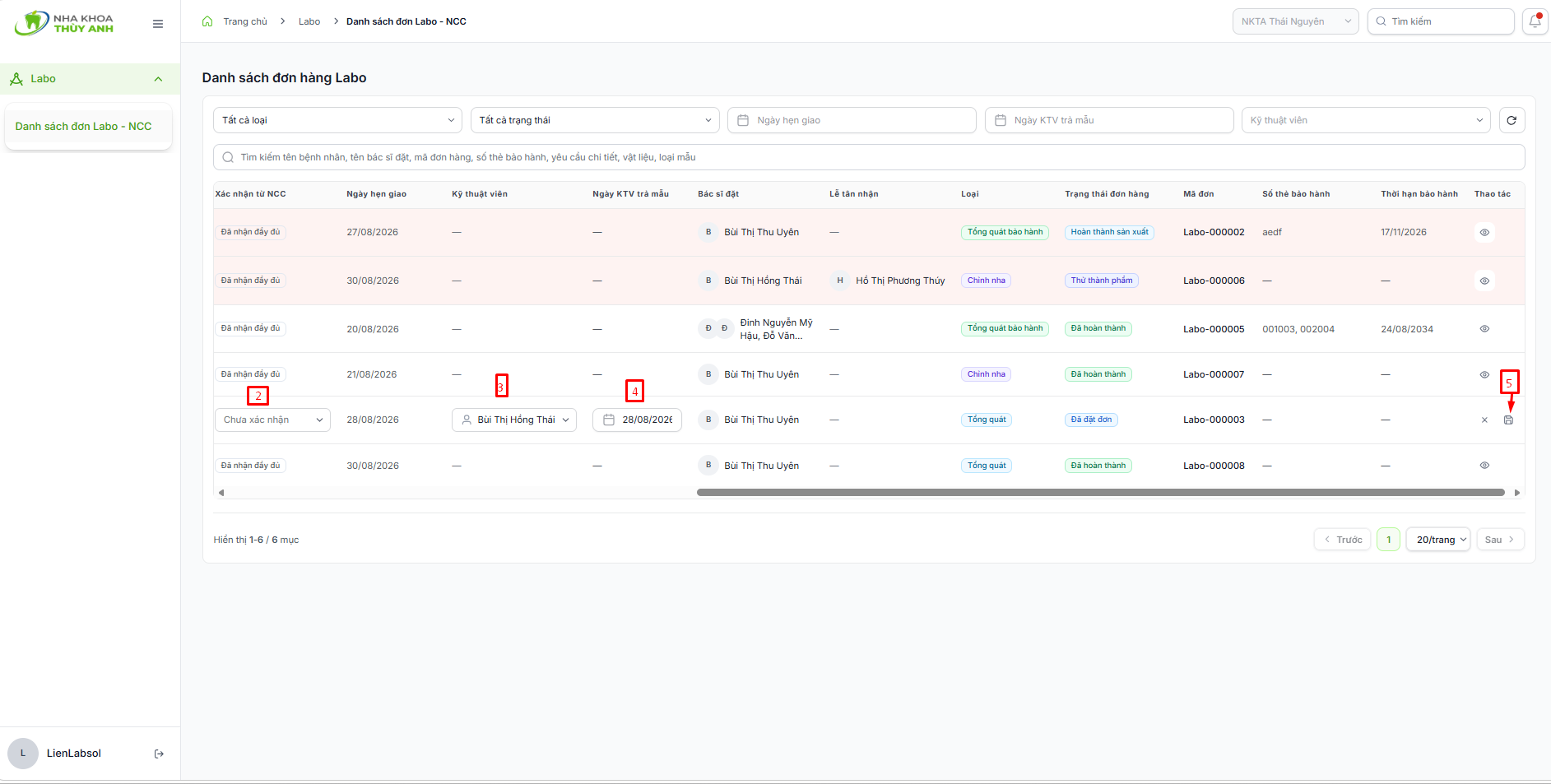Click the 'Sau' pagination button

pyautogui.click(x=1500, y=540)
